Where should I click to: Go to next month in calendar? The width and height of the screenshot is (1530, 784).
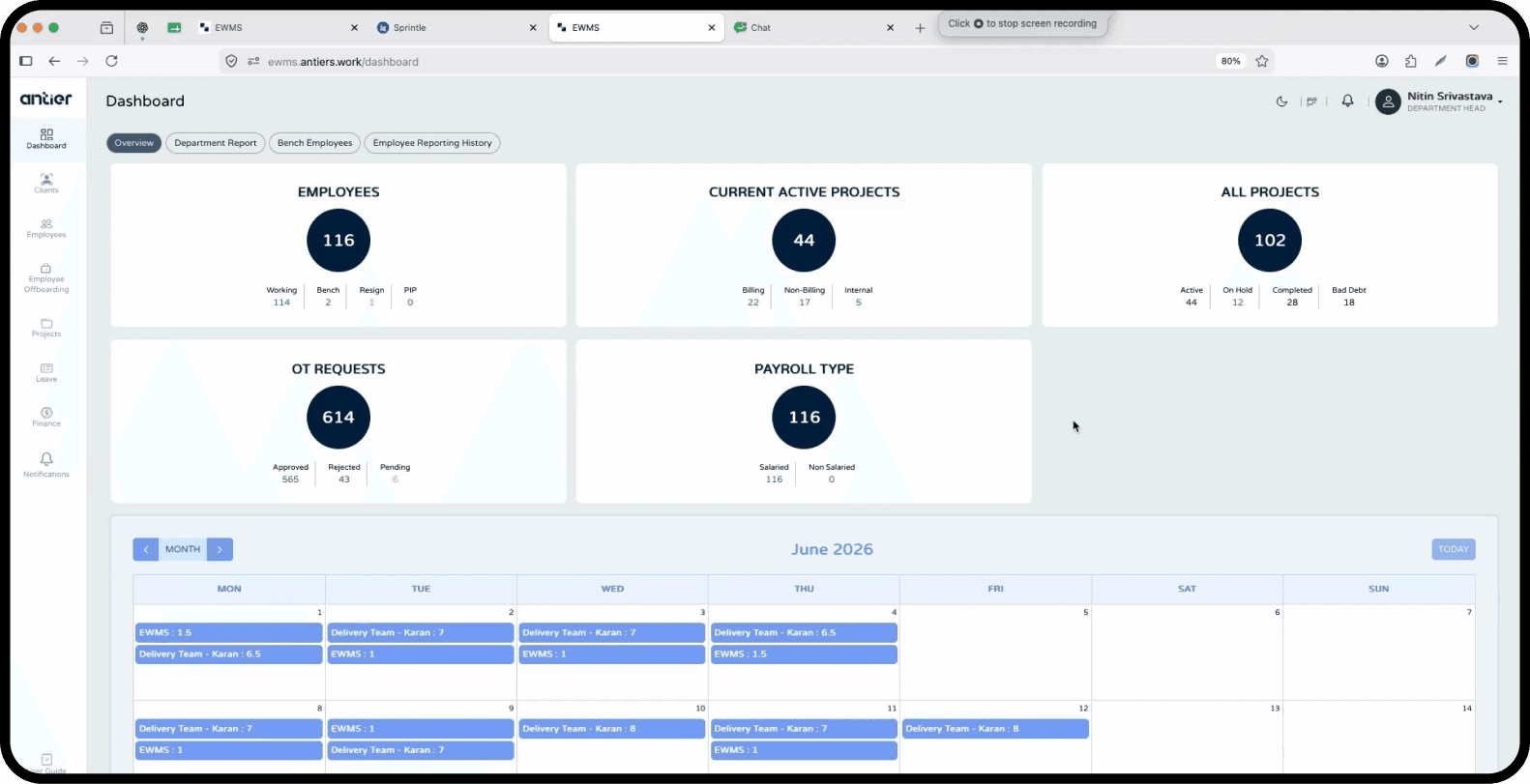coord(220,549)
